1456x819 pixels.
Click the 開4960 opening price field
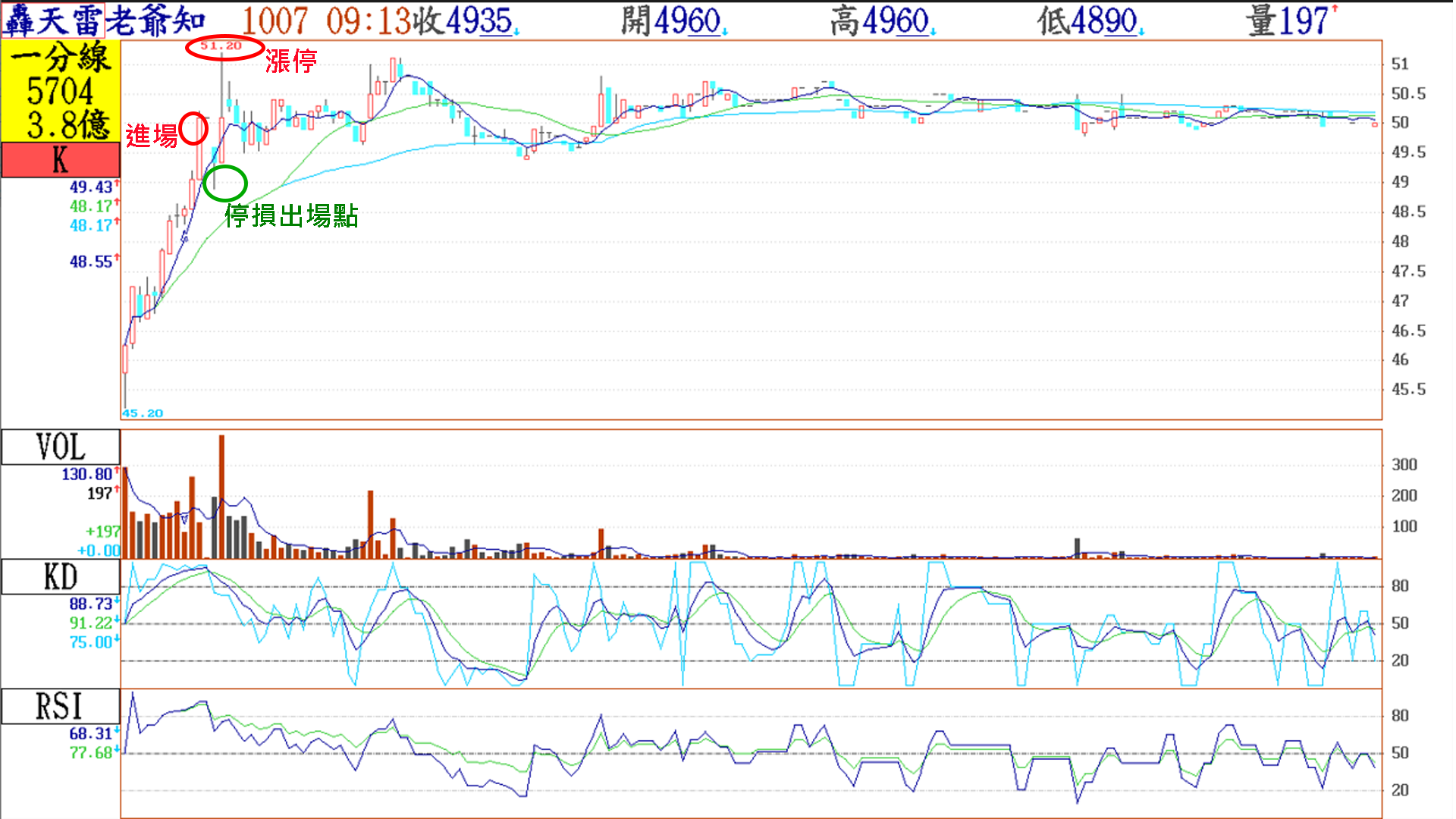pyautogui.click(x=672, y=20)
